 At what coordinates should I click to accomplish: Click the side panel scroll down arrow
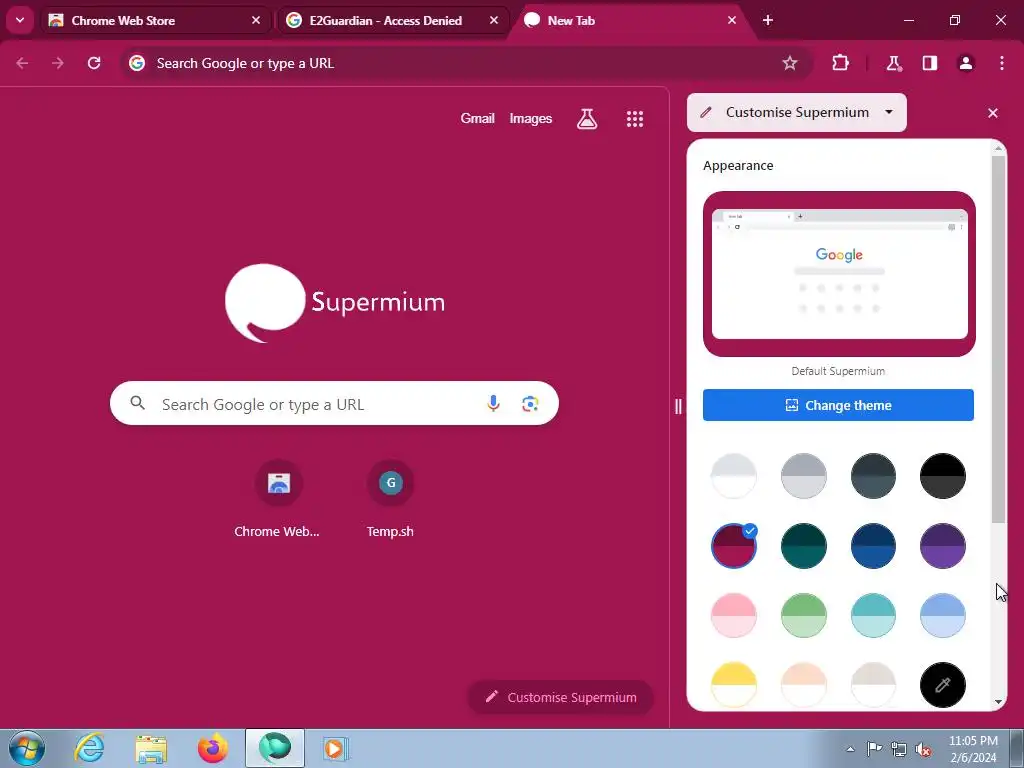[999, 702]
